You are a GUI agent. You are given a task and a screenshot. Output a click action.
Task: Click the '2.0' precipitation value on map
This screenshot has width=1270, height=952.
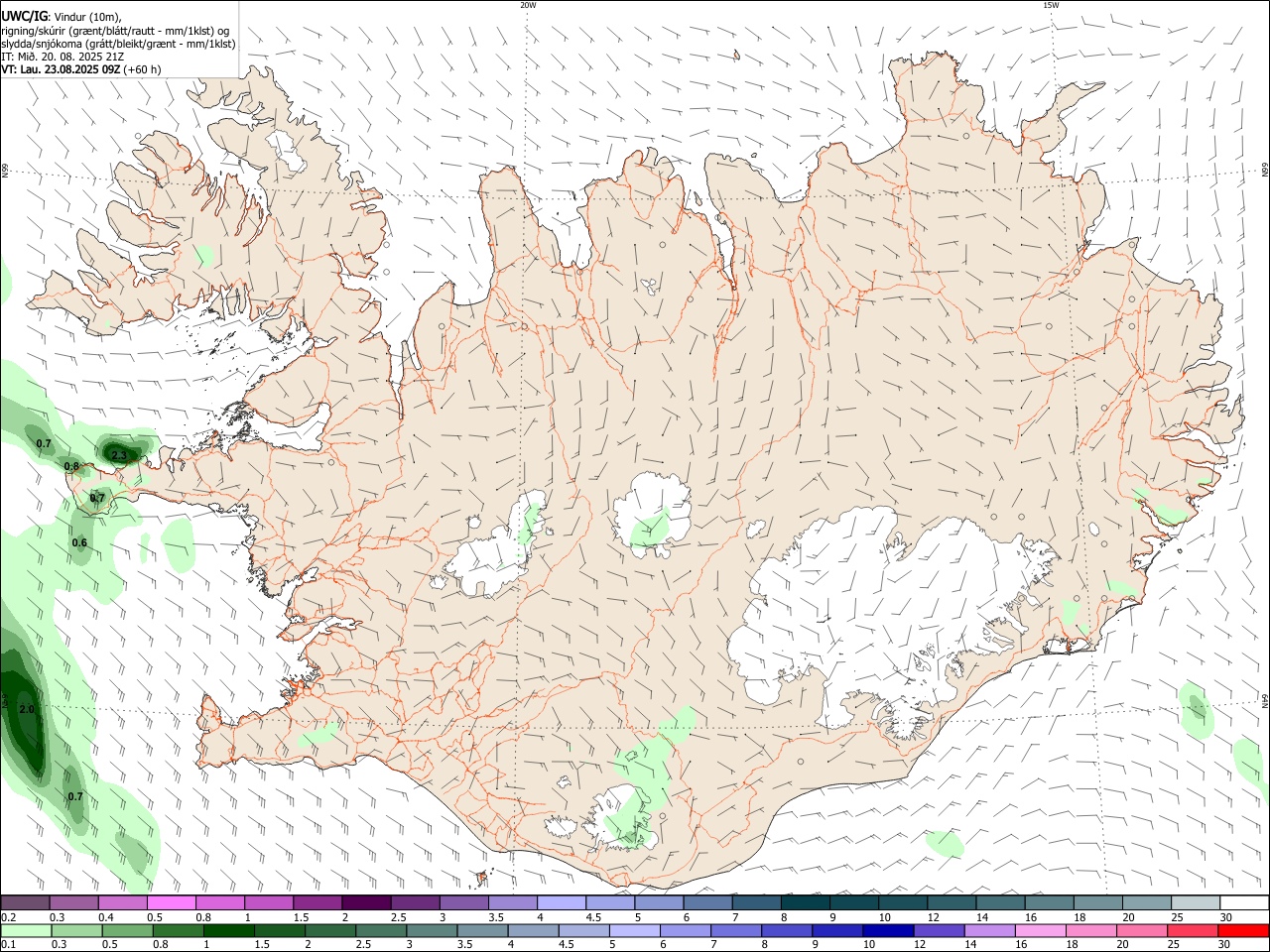point(27,709)
